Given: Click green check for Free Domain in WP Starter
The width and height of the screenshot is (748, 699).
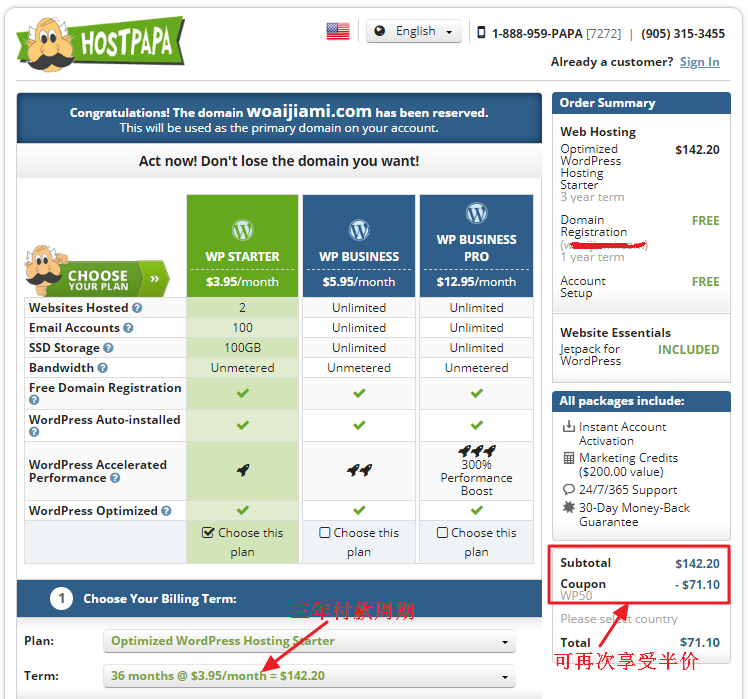Looking at the screenshot, I should click(x=243, y=394).
